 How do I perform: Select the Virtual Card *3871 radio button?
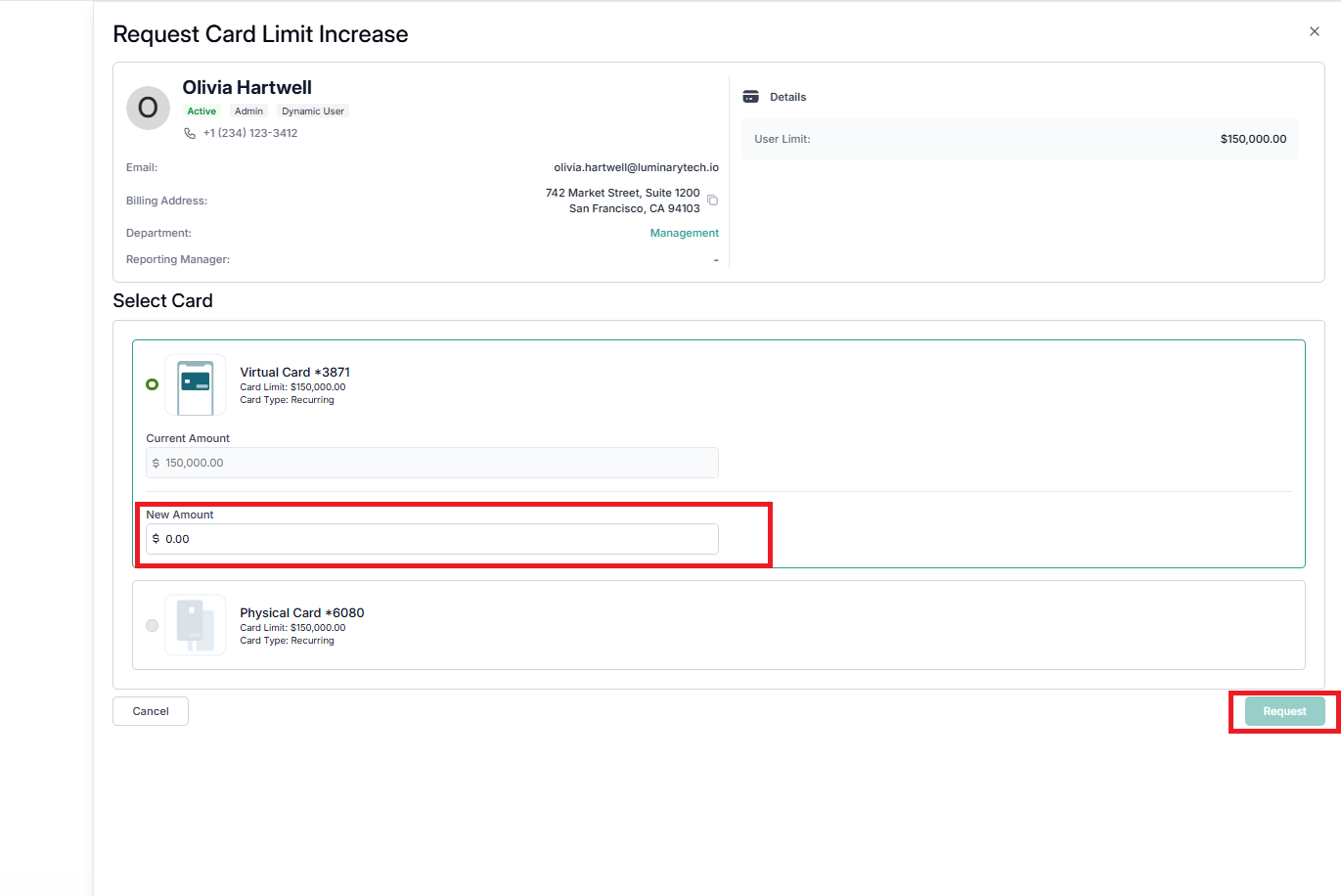click(152, 384)
